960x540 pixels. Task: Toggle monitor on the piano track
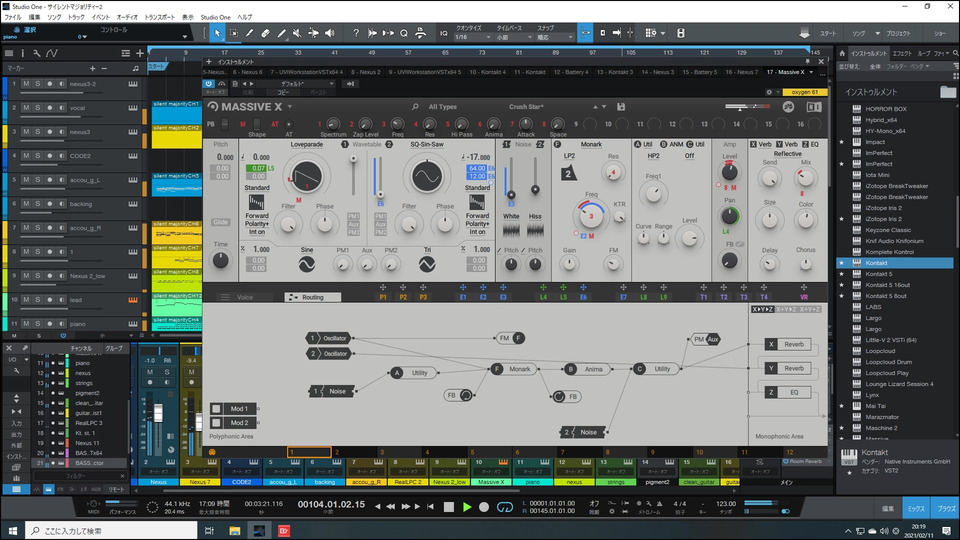click(x=61, y=324)
